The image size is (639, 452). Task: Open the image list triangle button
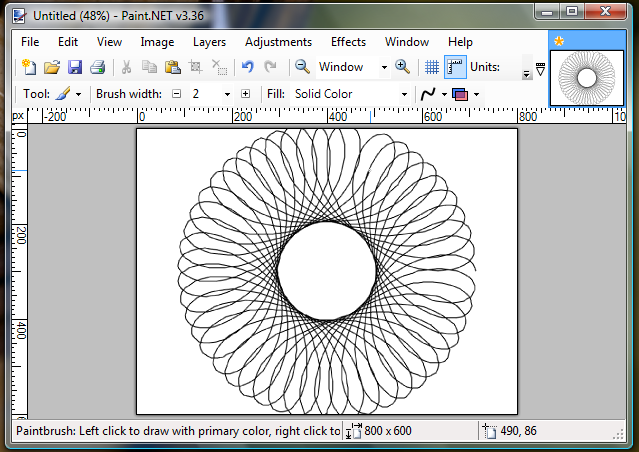coord(540,70)
